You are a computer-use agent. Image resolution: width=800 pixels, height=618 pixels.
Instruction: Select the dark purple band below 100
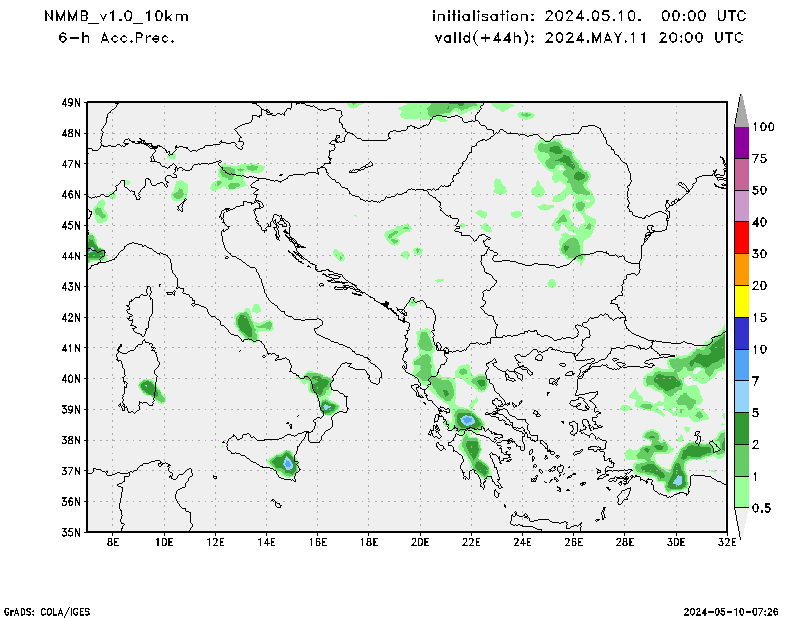741,142
